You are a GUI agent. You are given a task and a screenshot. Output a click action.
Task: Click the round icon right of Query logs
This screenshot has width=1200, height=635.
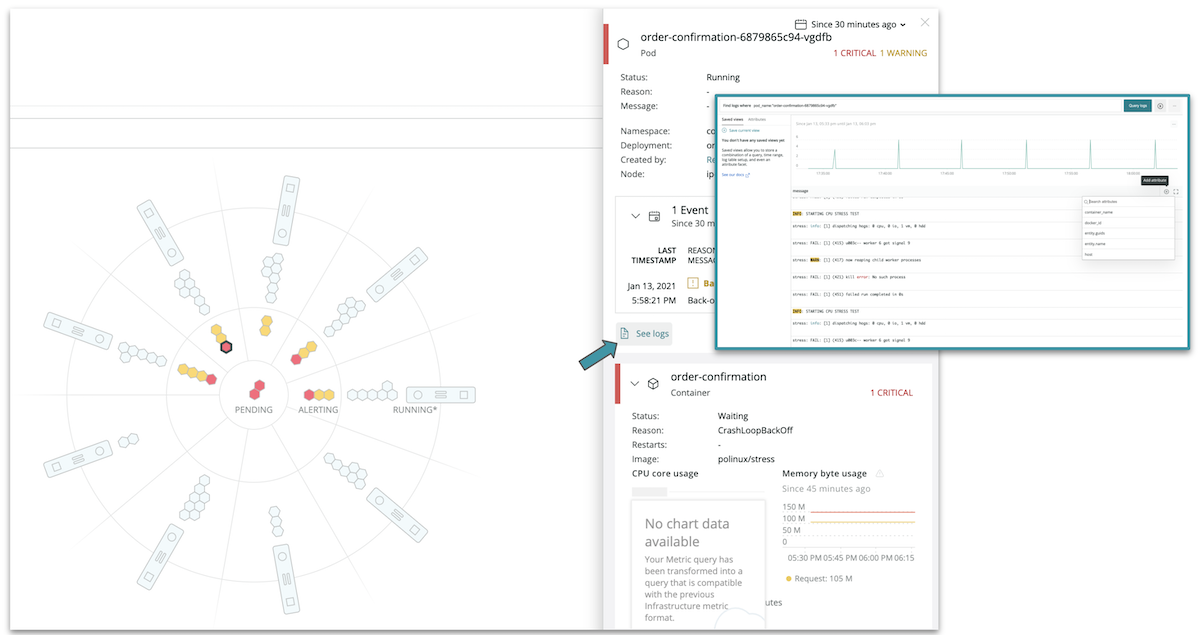(1160, 106)
